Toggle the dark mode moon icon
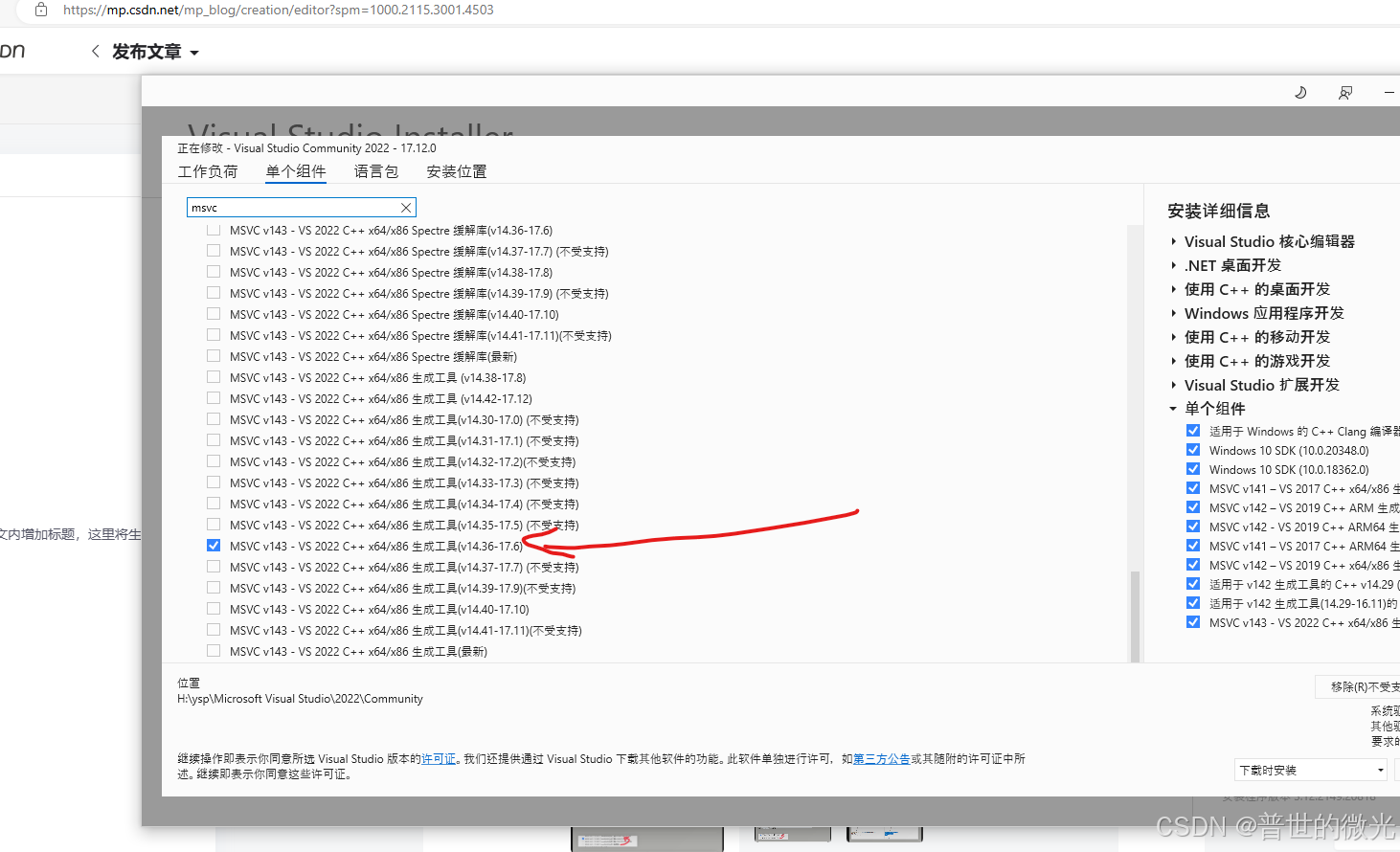This screenshot has height=852, width=1400. click(x=1300, y=93)
